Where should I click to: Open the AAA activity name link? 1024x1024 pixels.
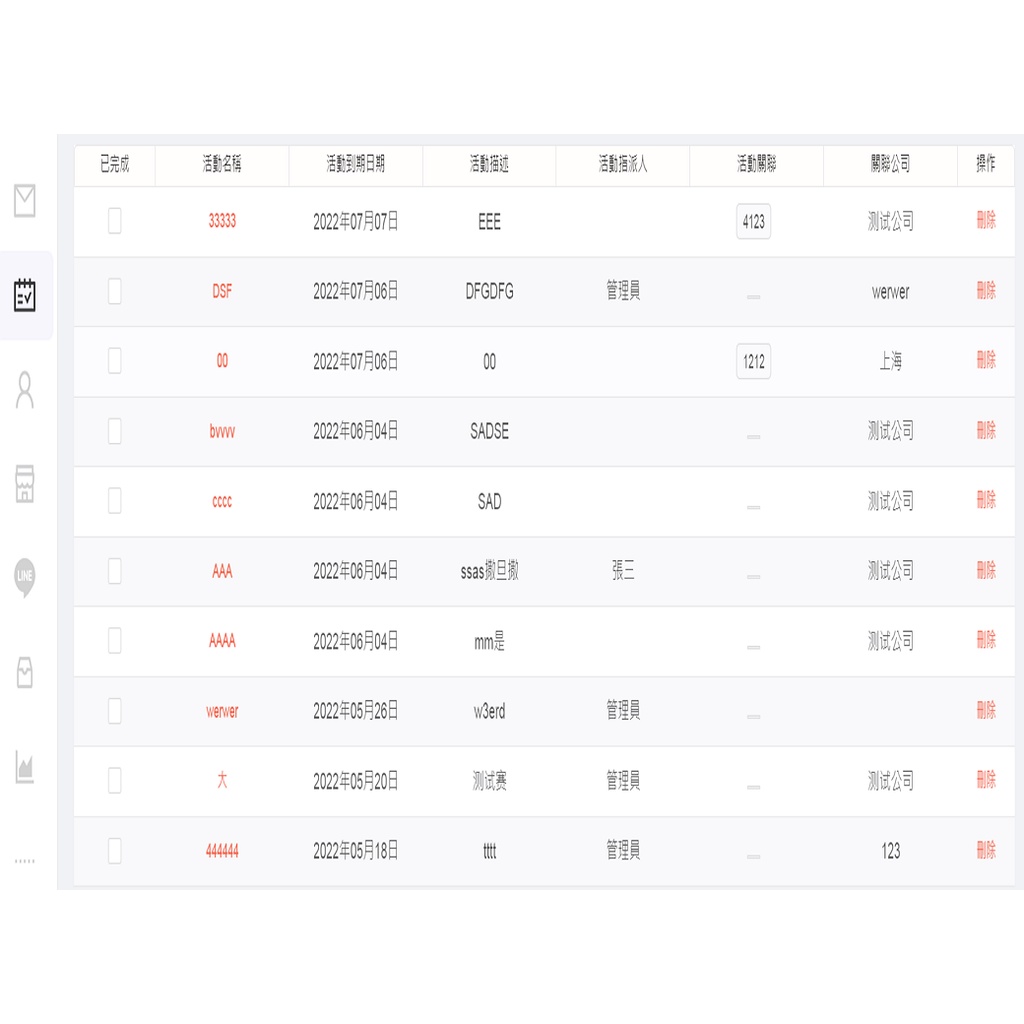(222, 571)
